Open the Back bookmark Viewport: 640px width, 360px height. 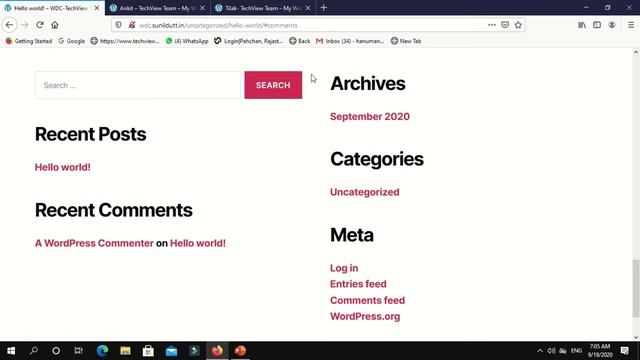click(300, 41)
